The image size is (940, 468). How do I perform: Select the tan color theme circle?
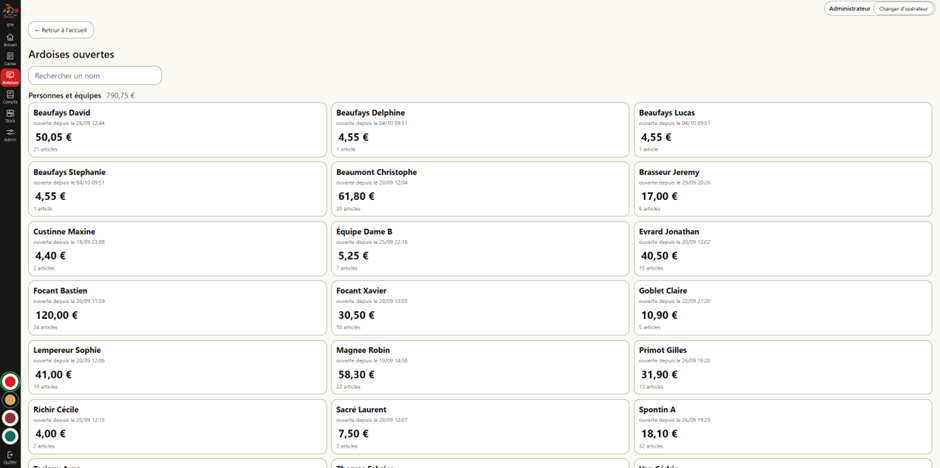tap(10, 400)
